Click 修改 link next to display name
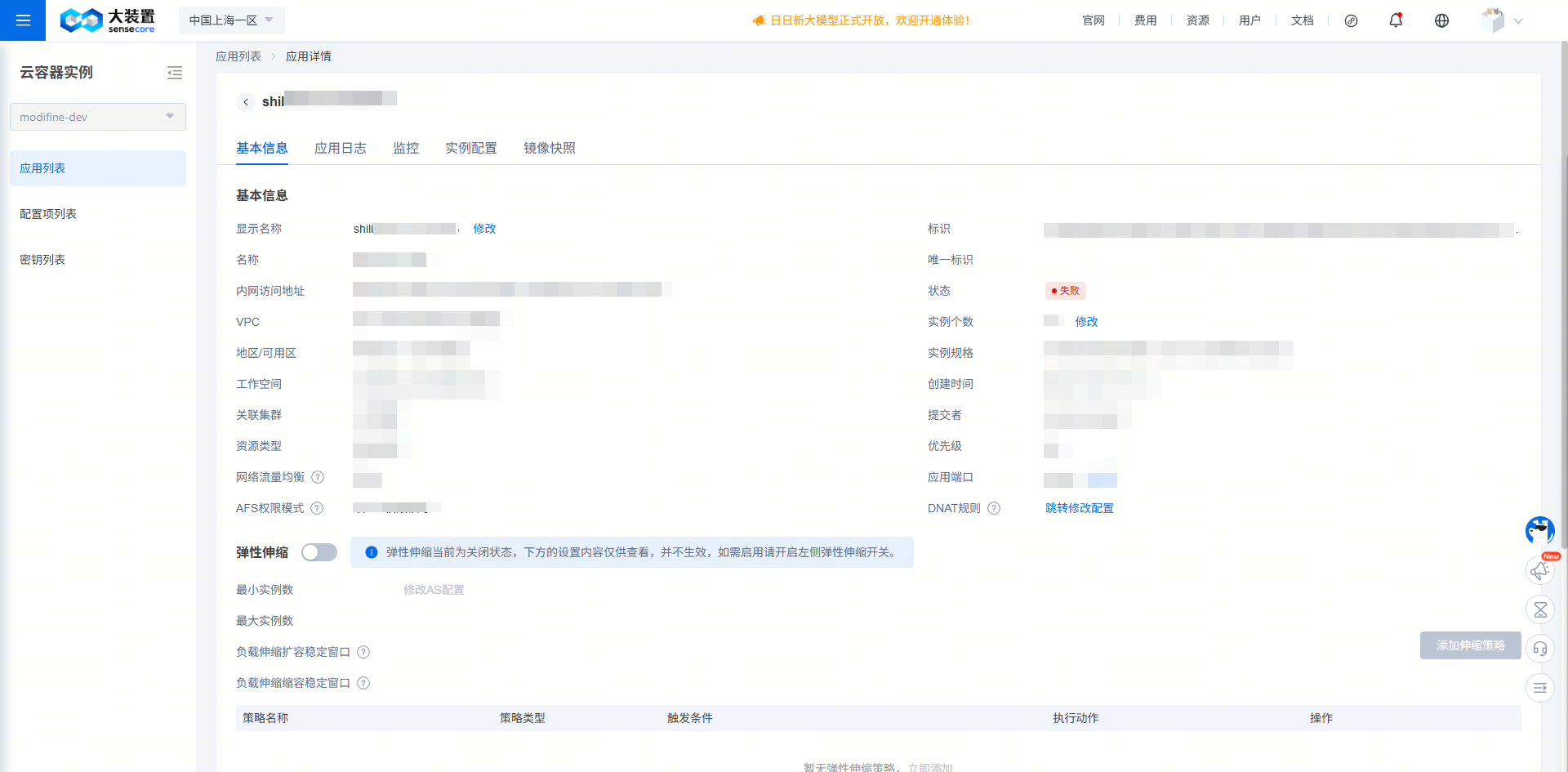This screenshot has width=1568, height=772. coord(484,229)
